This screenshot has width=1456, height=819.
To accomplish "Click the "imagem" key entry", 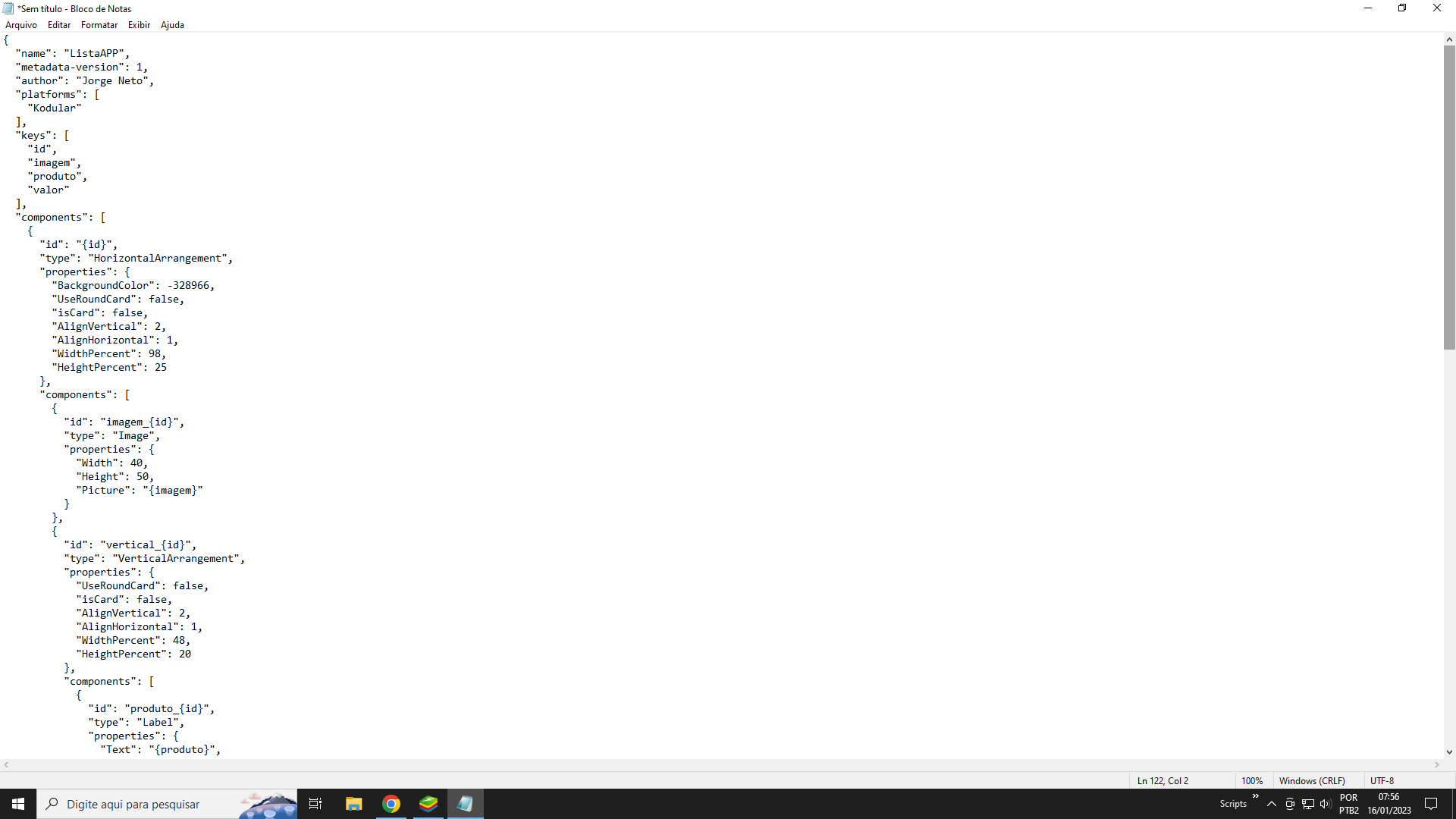I will (55, 163).
